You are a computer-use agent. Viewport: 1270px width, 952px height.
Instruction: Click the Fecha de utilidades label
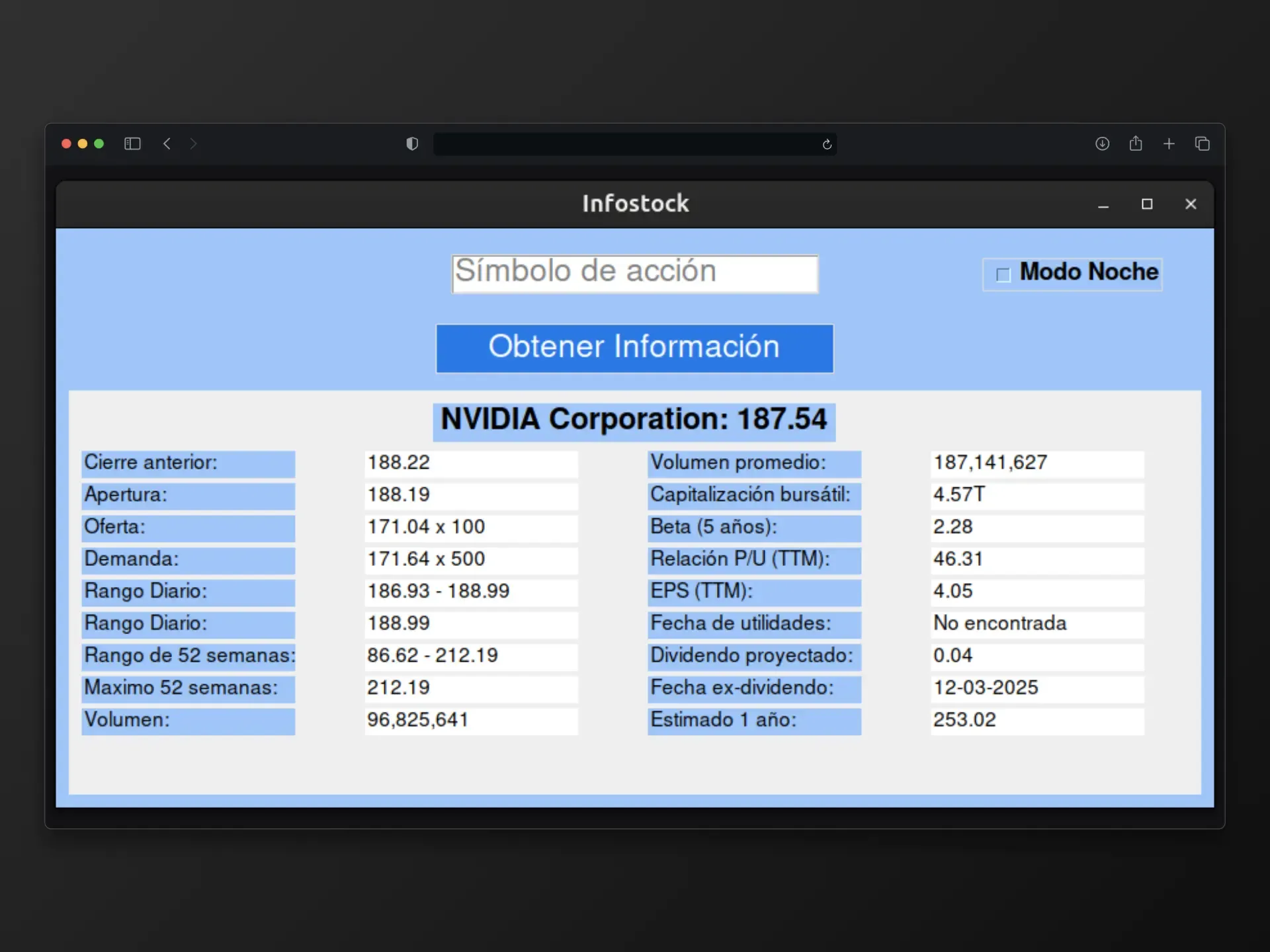(754, 625)
